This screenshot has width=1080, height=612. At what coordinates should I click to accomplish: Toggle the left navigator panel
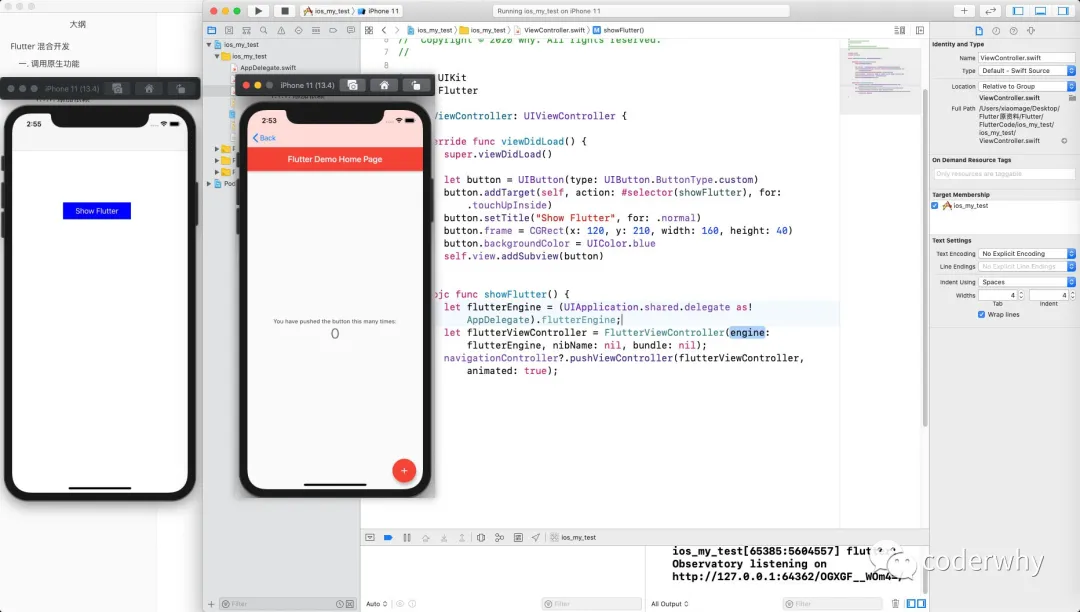(1018, 11)
